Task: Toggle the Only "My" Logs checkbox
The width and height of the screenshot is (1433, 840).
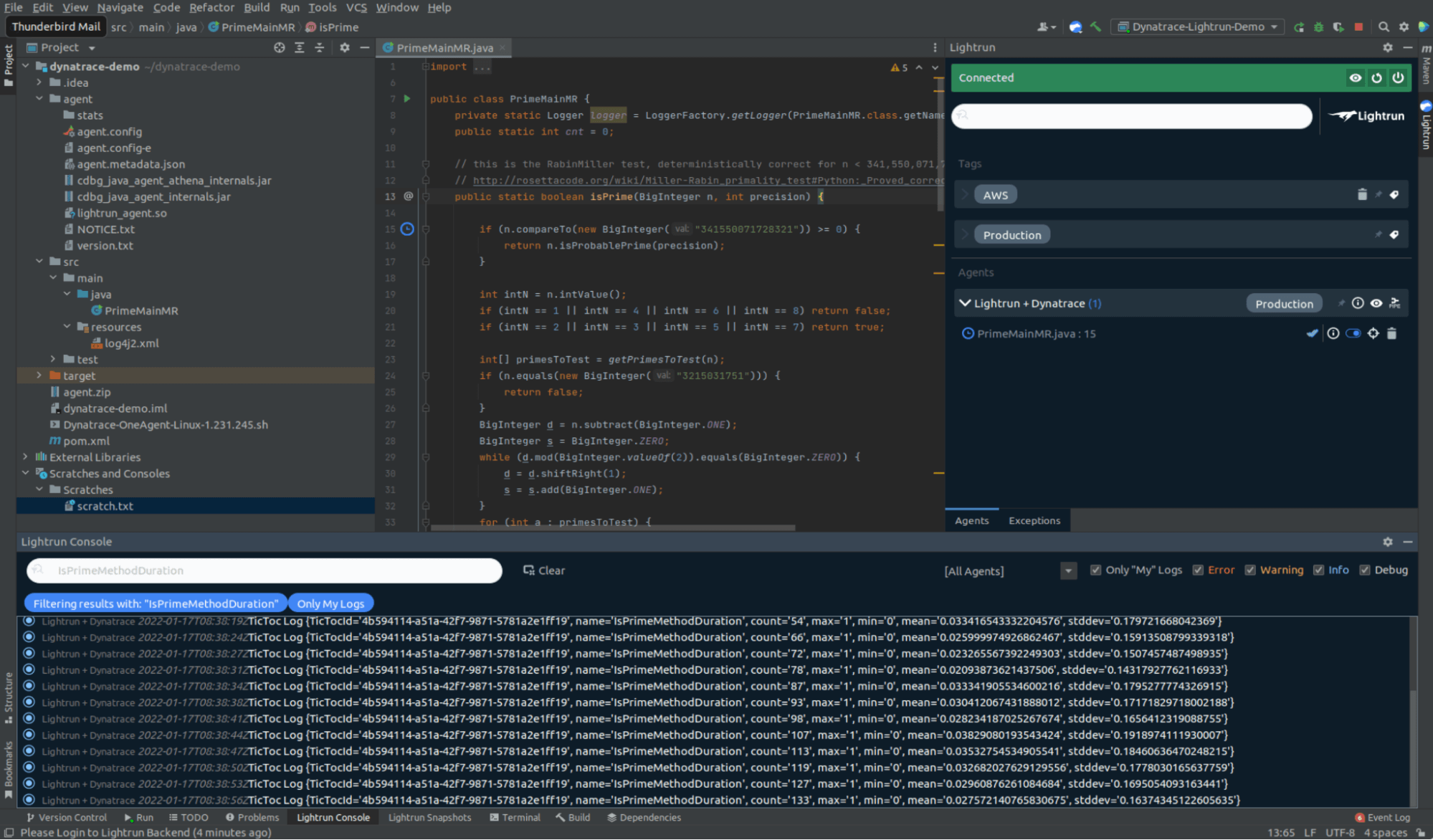Action: 1095,571
